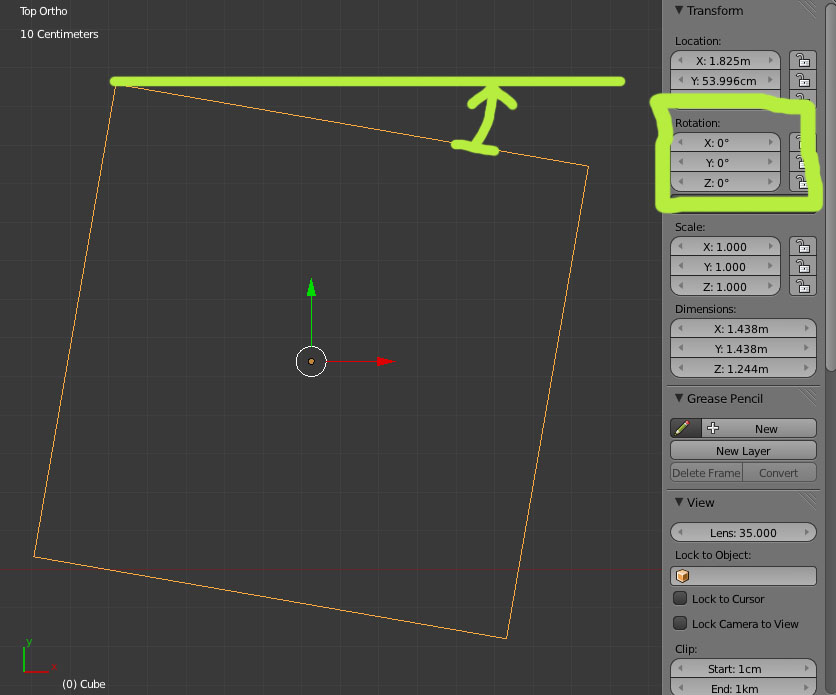Click Dimensions Z value 1.244m
The width and height of the screenshot is (836, 695).
point(743,369)
